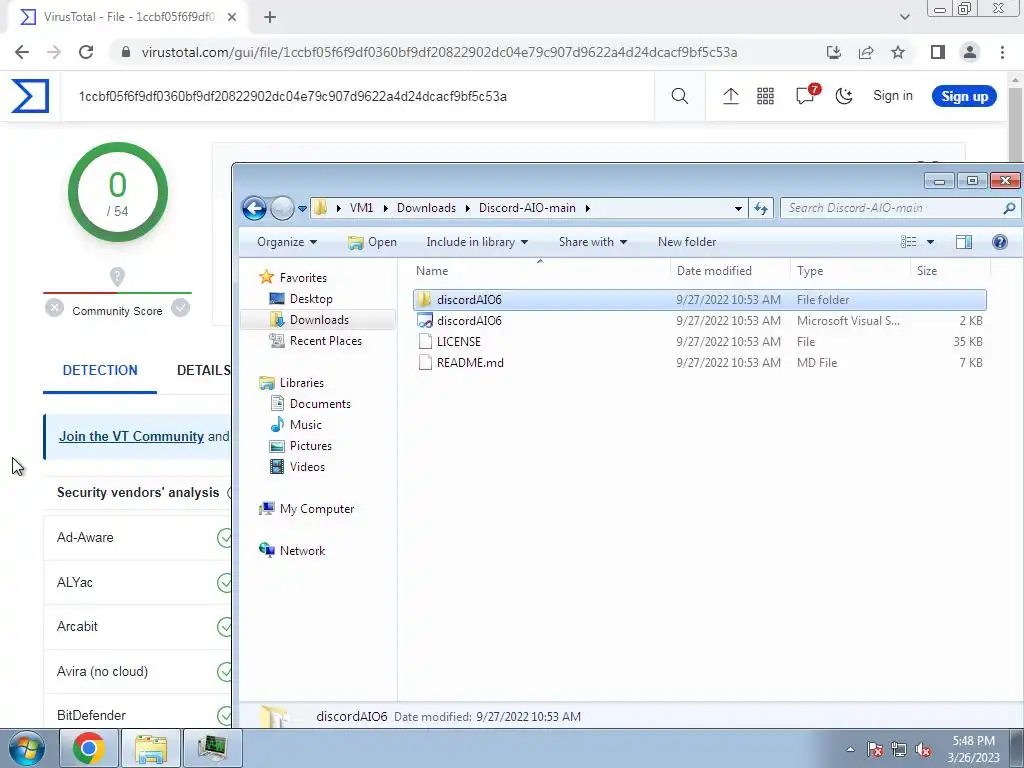Click VirusTotal Sign in link
Screen dimensions: 1024x768
(893, 96)
